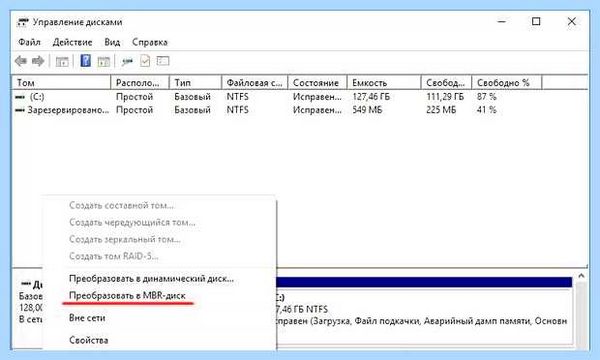Click the drive icon beside (C:) row

click(20, 97)
